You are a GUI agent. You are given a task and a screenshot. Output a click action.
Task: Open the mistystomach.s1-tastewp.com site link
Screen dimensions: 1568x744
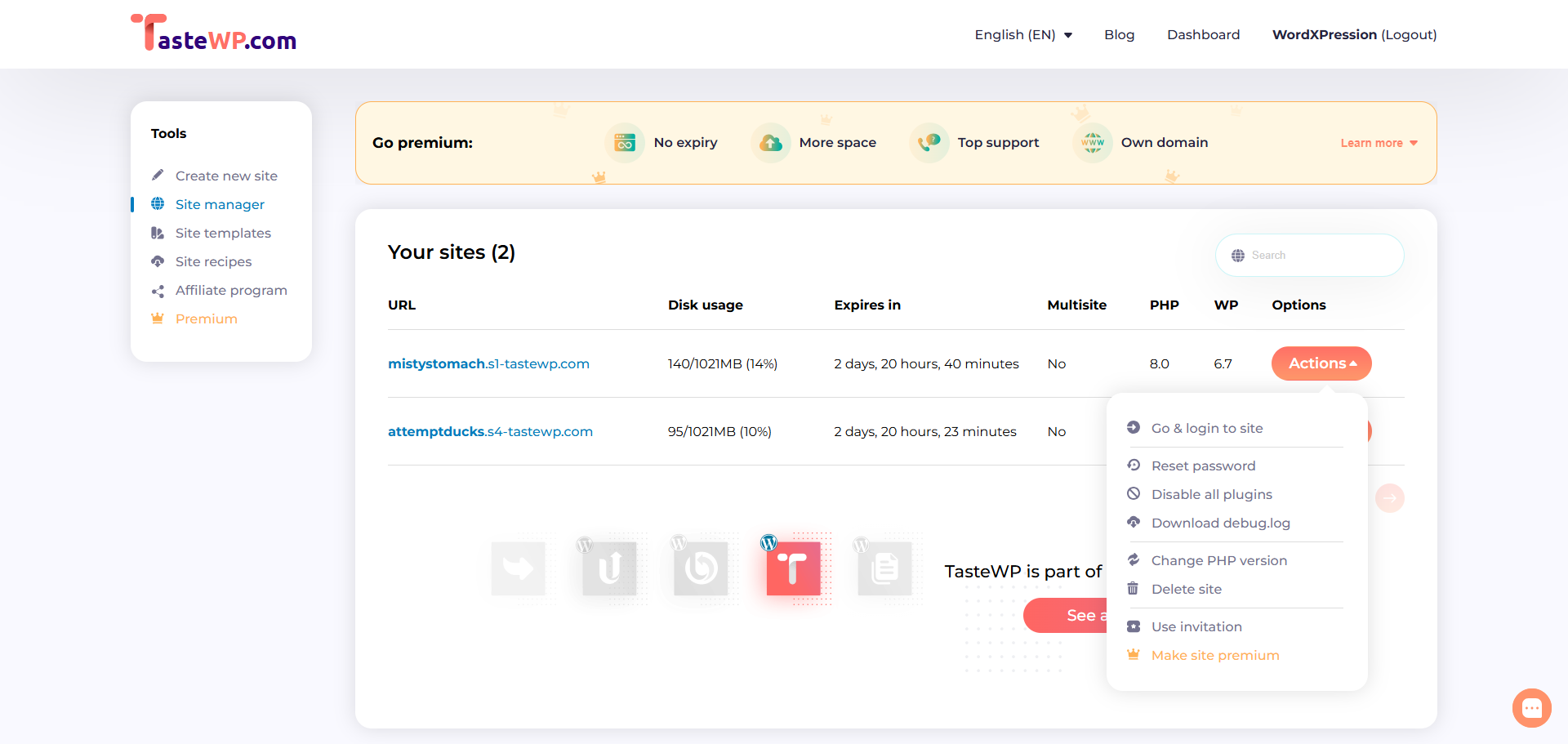tap(488, 363)
